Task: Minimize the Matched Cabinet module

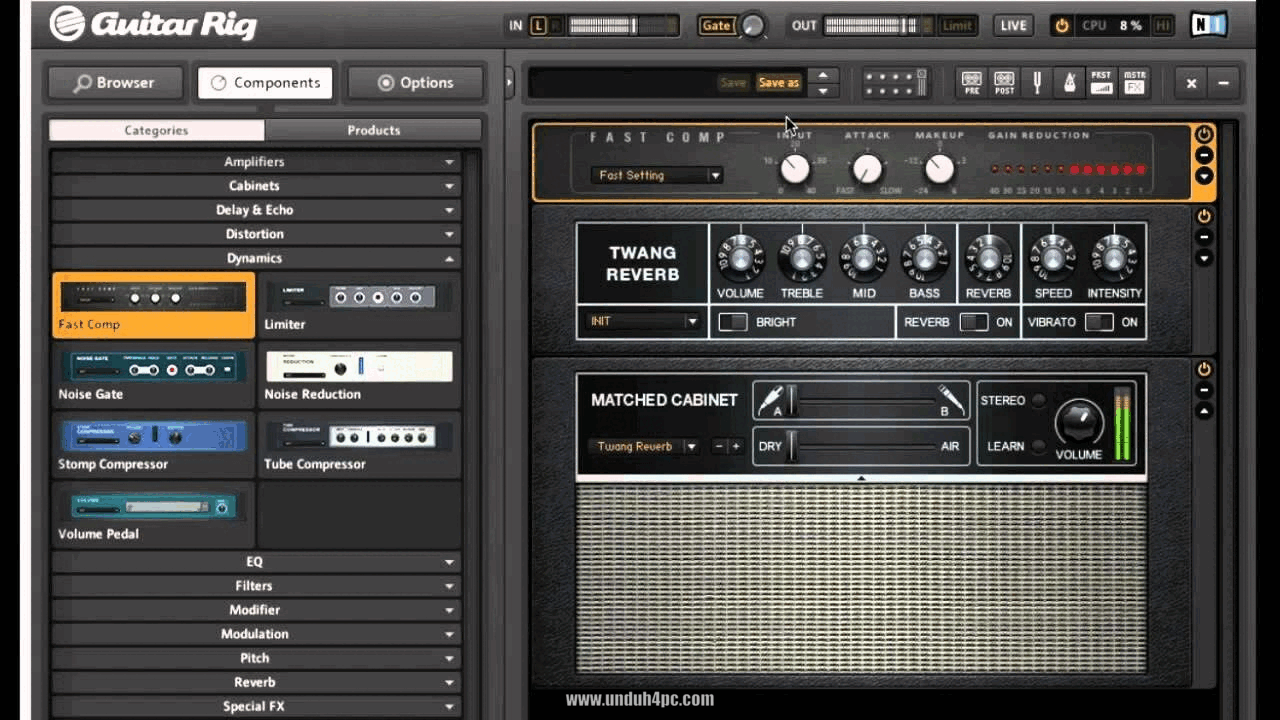Action: tap(1204, 390)
